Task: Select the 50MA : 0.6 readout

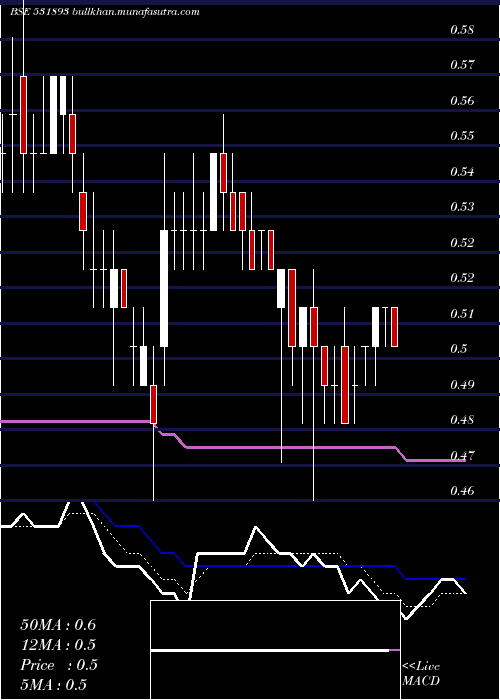Action: [58, 625]
